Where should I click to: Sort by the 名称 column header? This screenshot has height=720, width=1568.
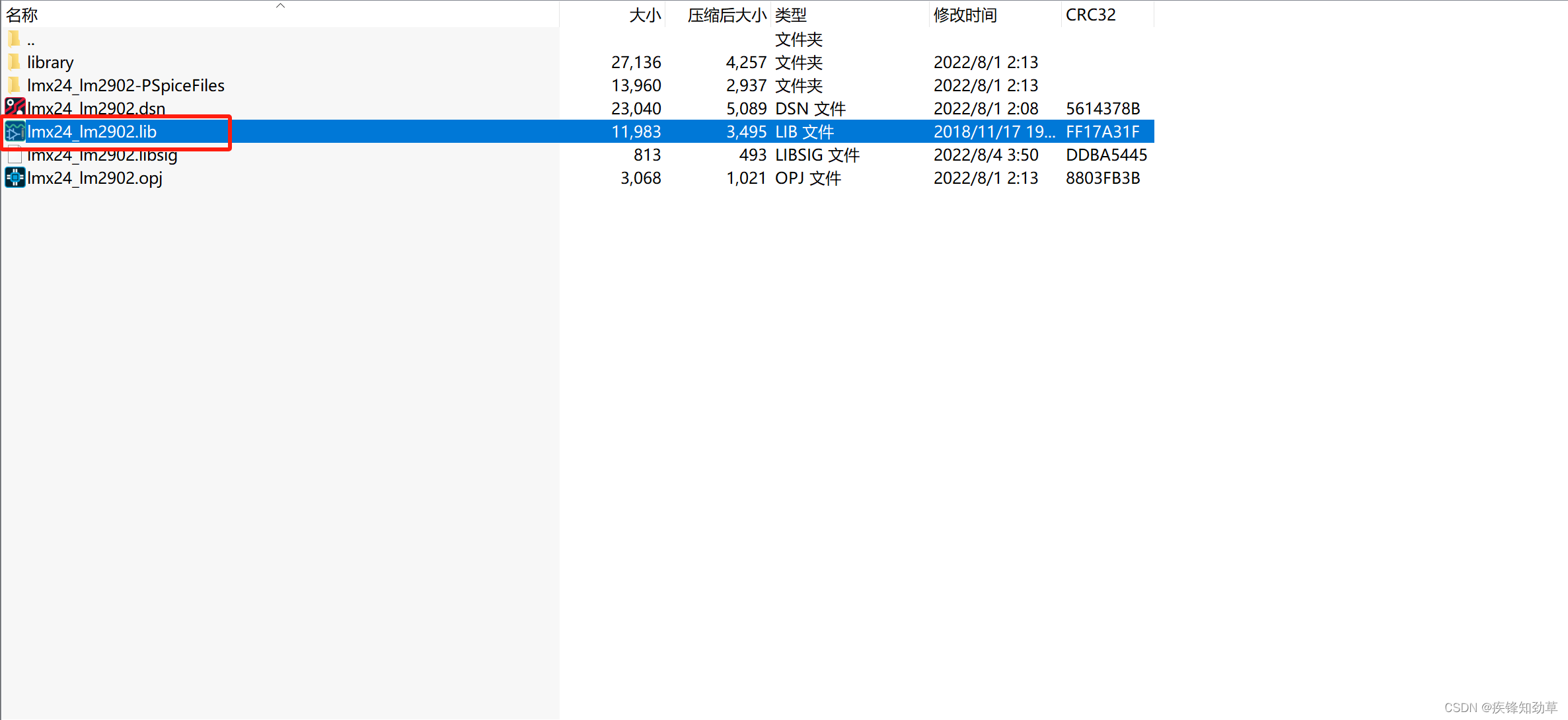[22, 15]
